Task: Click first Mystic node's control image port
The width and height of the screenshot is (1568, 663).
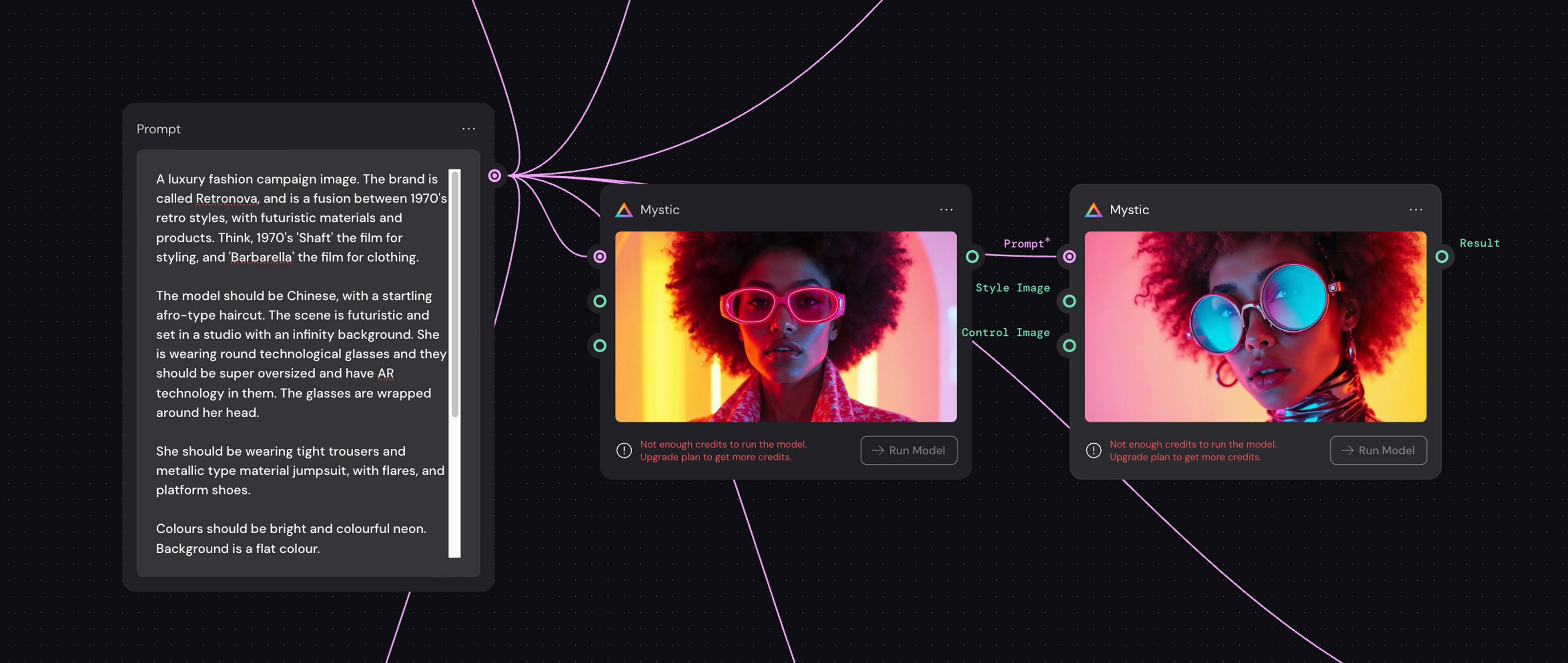Action: (599, 346)
